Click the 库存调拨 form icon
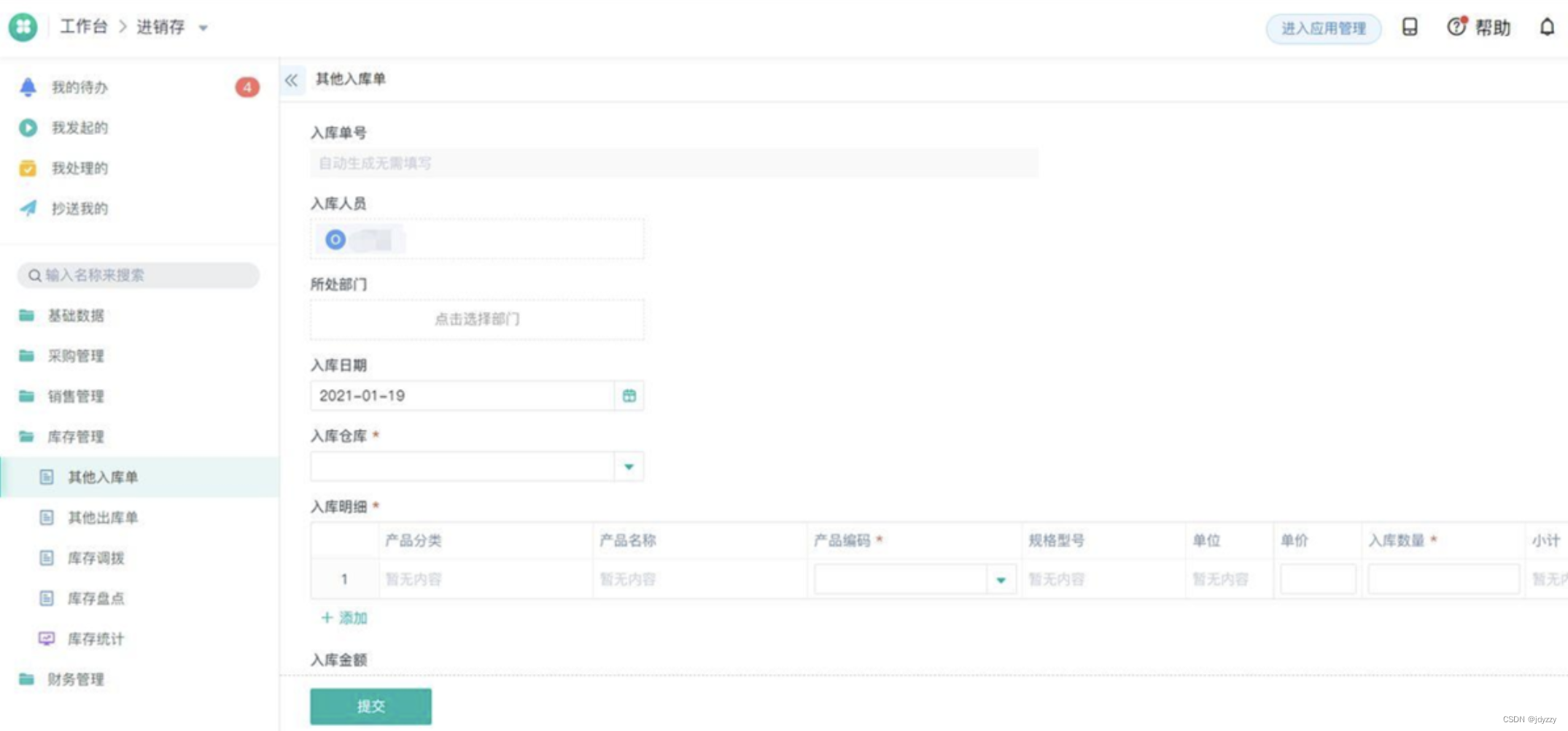Viewport: 1568px width, 731px height. pos(47,558)
